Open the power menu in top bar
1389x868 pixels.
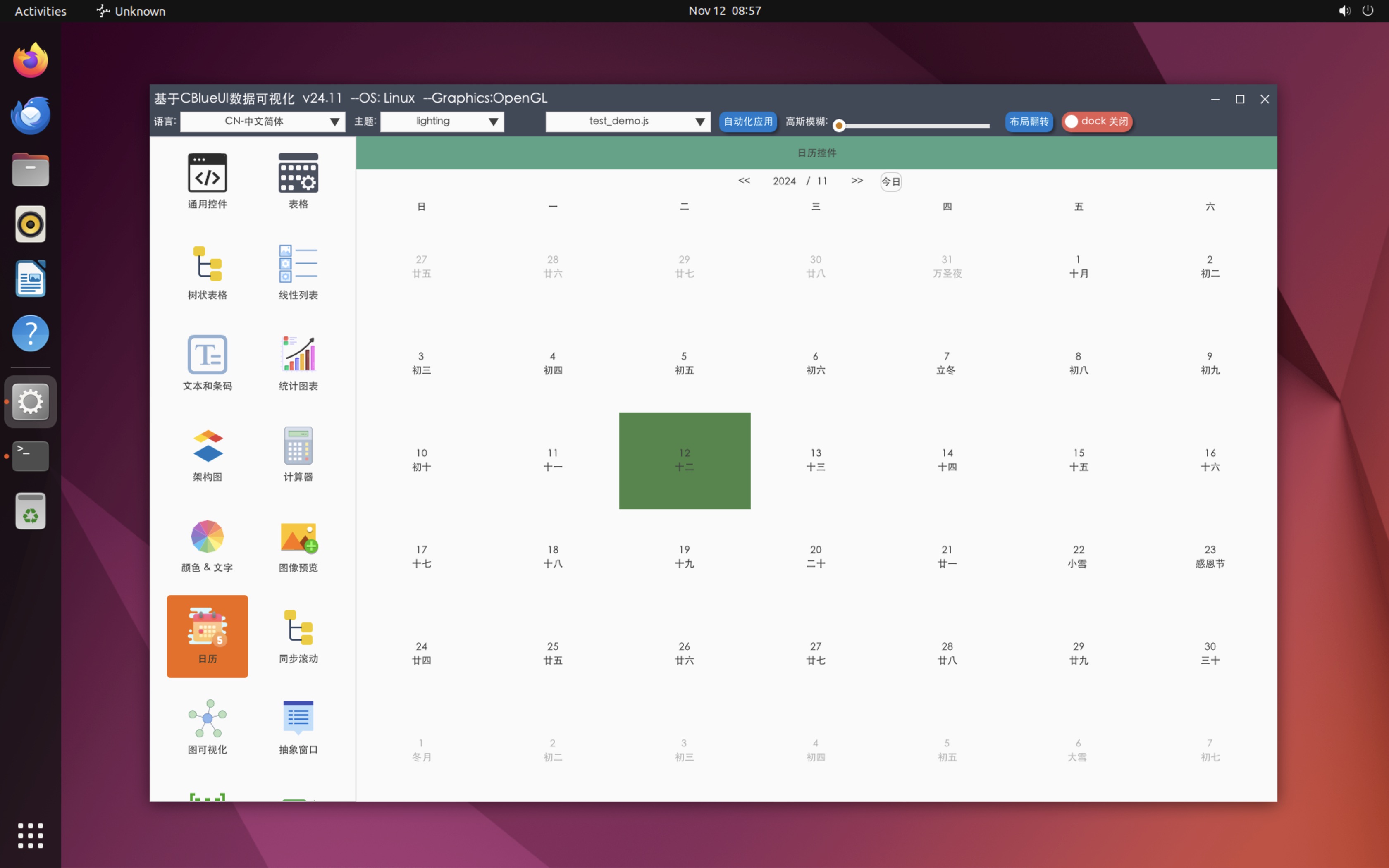tap(1368, 11)
